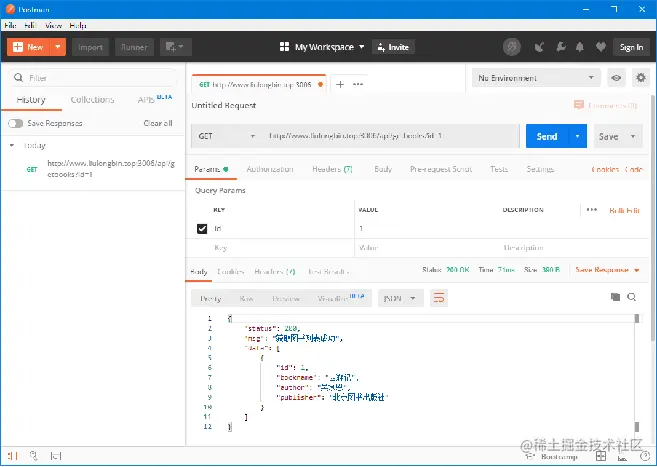Click the find and replace icon in status bar
This screenshot has height=467, width=657.
click(34, 456)
